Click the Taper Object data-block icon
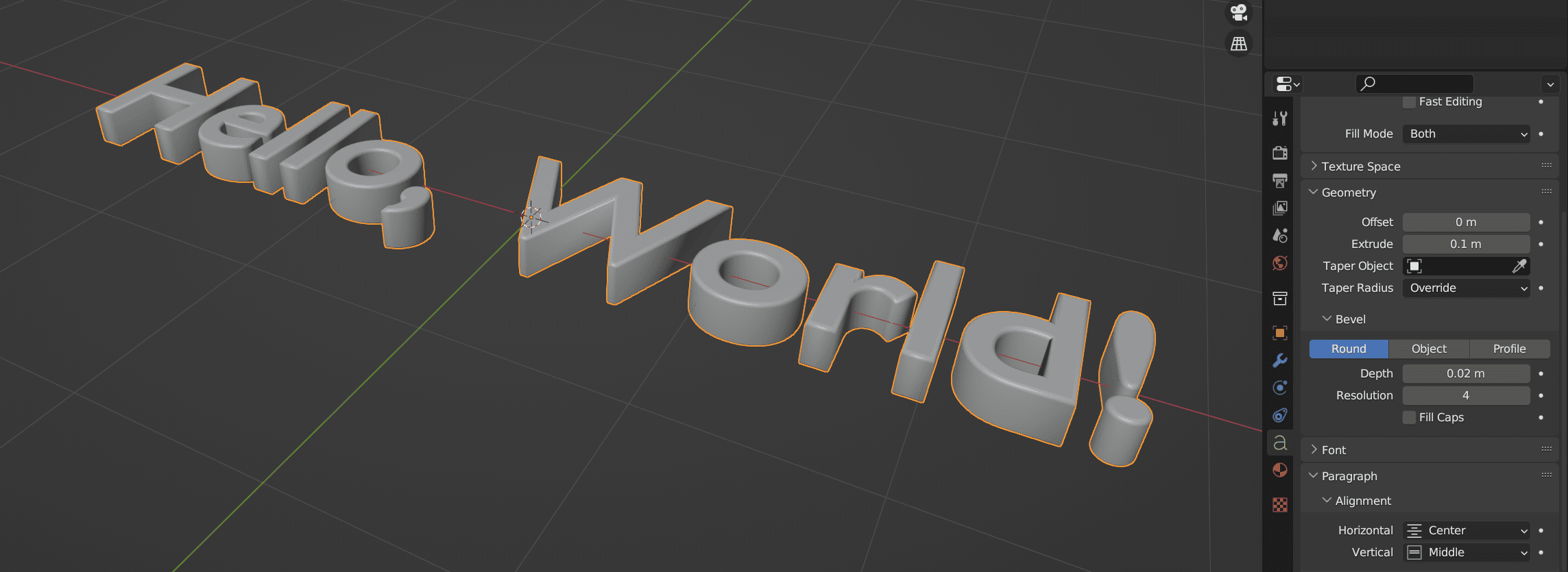 (x=1414, y=266)
